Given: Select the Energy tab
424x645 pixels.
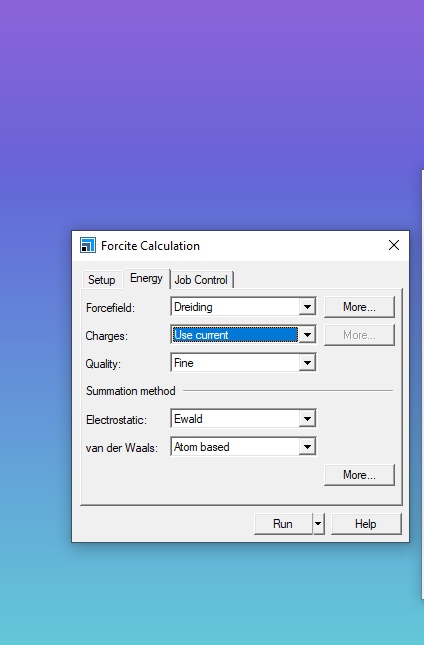Looking at the screenshot, I should 146,278.
